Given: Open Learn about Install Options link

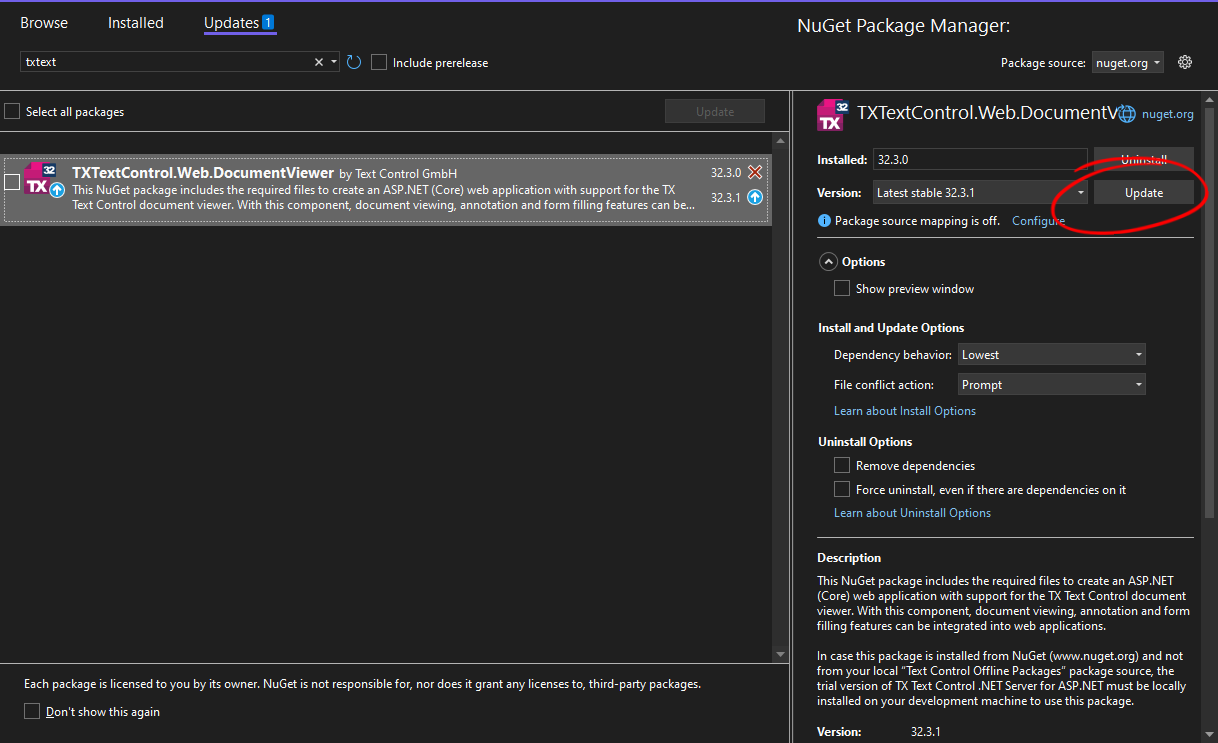Looking at the screenshot, I should 904,410.
